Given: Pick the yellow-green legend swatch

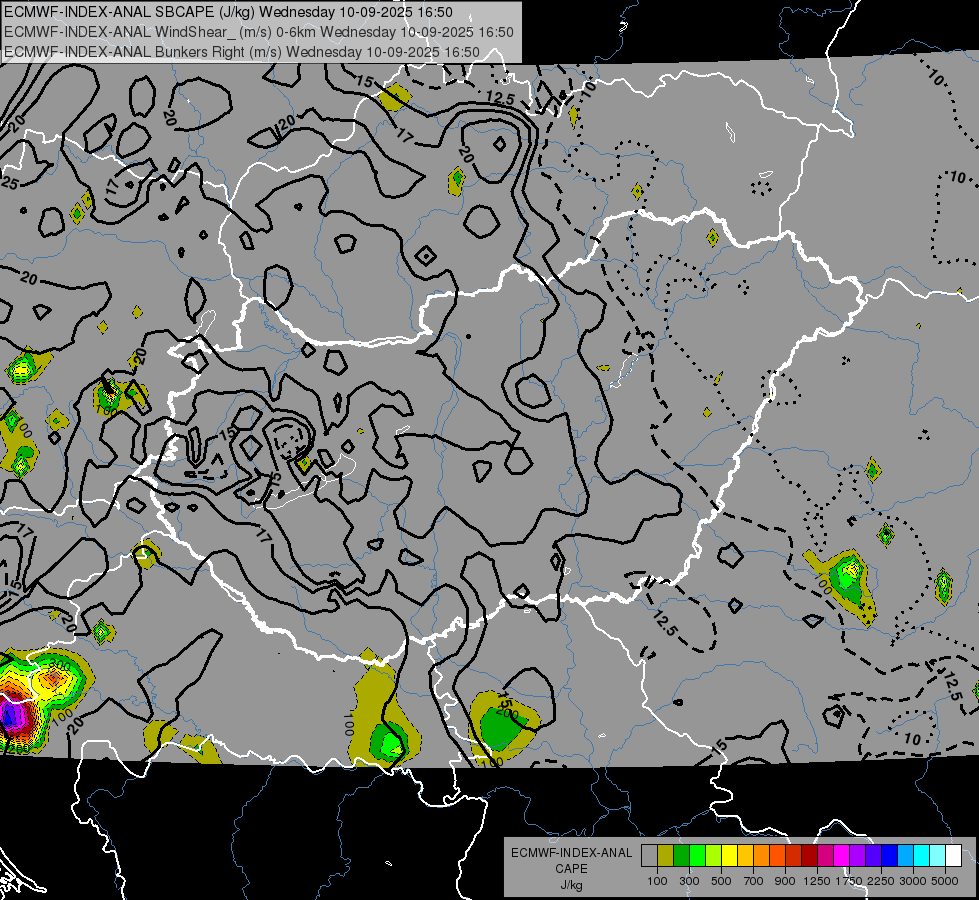Looking at the screenshot, I should click(713, 856).
